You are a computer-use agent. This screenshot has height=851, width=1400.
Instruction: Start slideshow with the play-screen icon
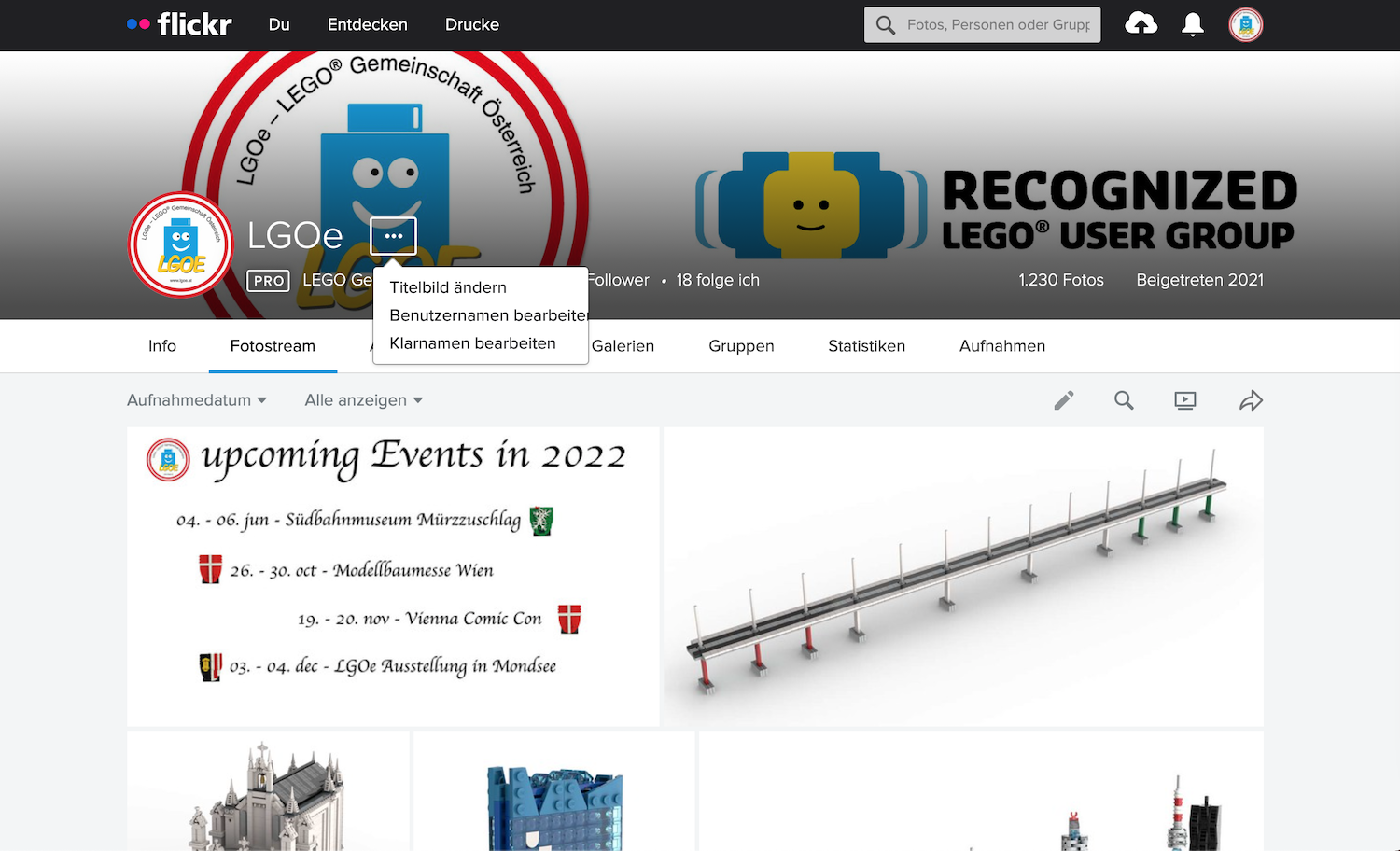pos(1185,400)
